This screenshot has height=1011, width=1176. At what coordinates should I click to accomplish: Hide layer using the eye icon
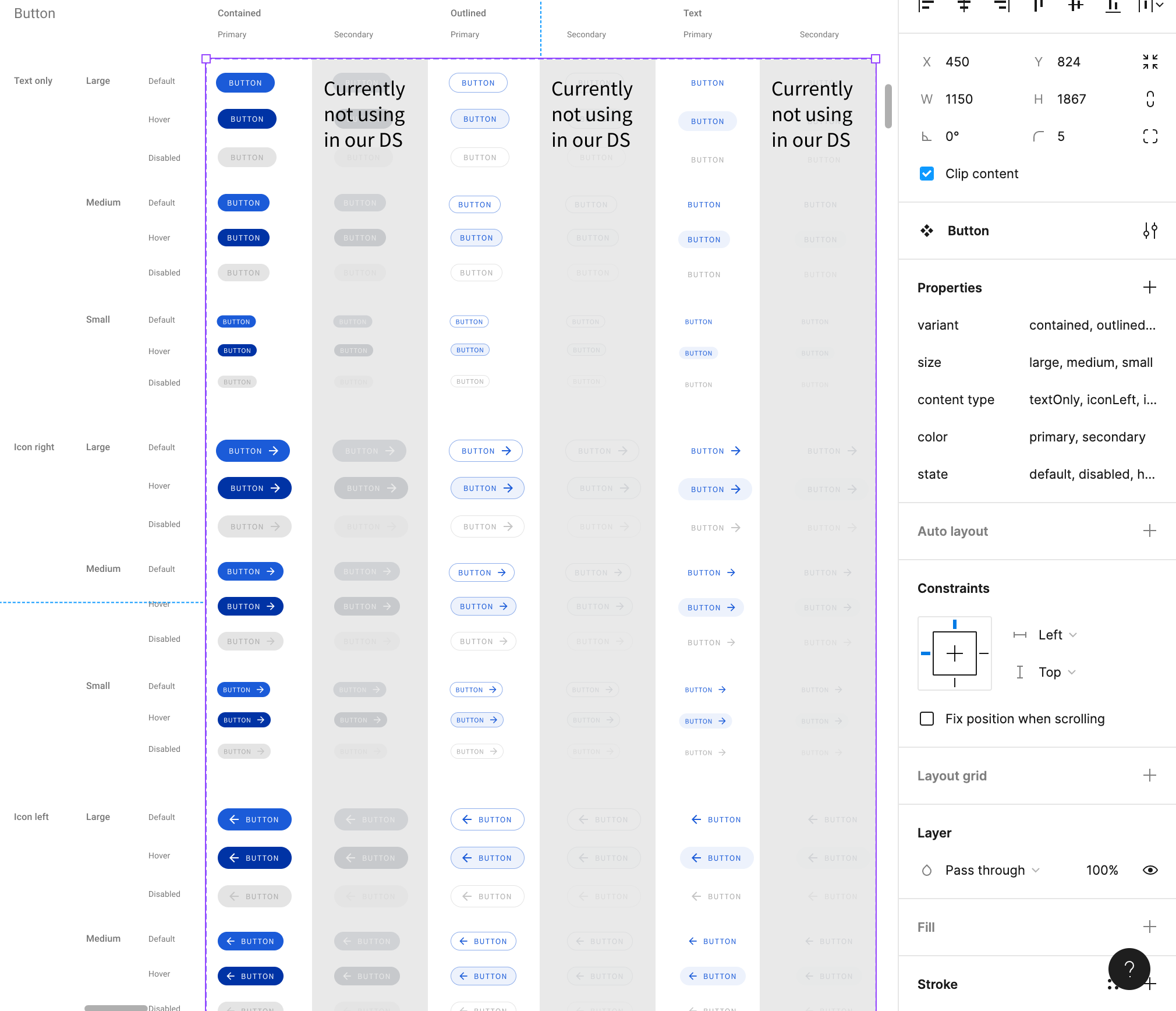tap(1150, 870)
